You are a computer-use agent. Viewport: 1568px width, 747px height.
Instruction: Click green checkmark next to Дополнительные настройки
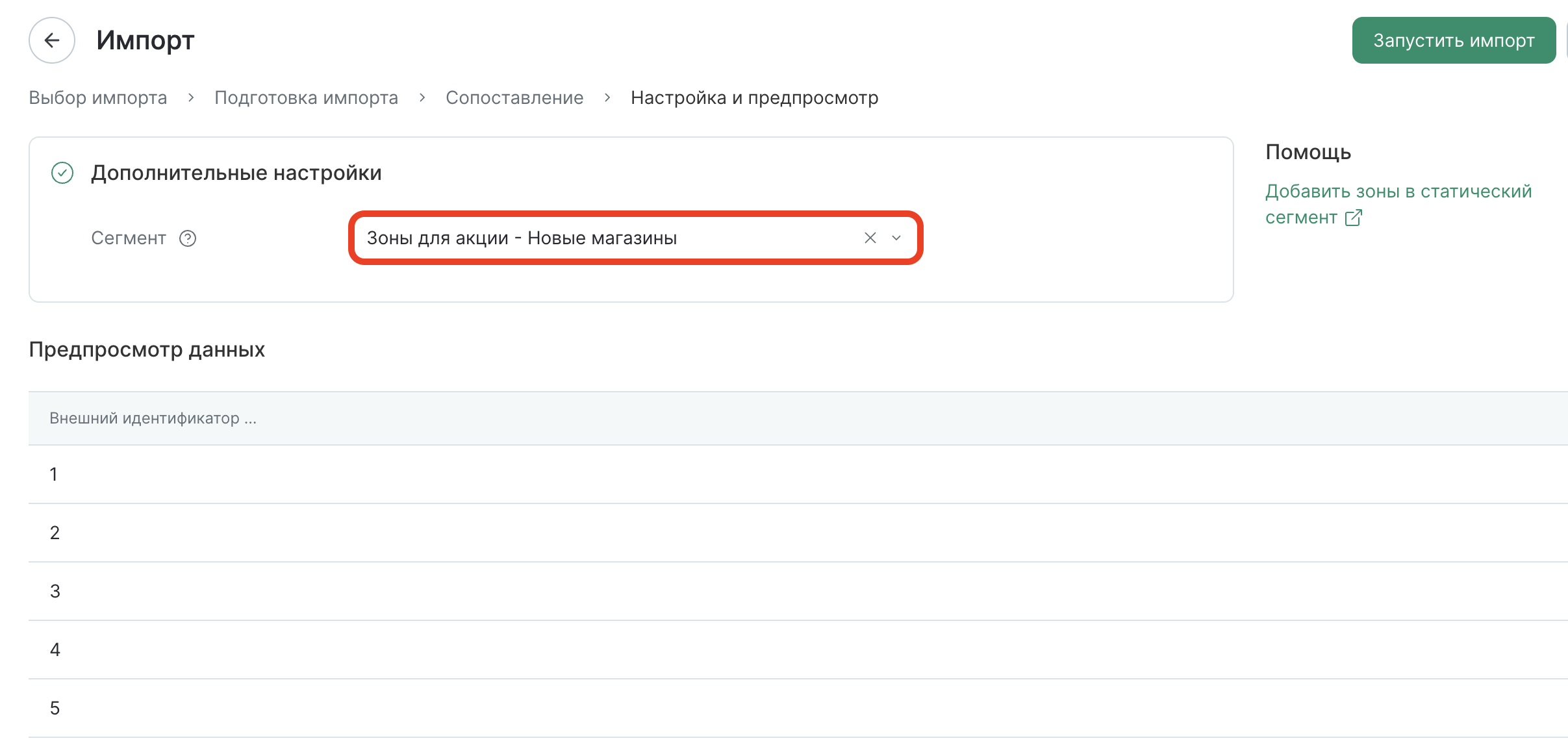(x=62, y=173)
